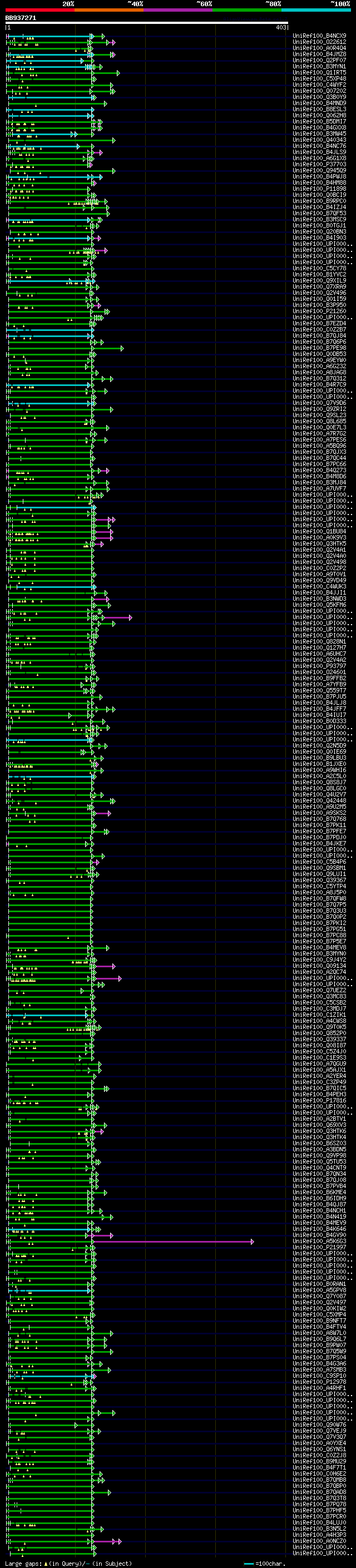Viewport: 356px width, 1568px height.
Task: Select UniRef100_B9NFT7 label
Action: pyautogui.click(x=319, y=1320)
